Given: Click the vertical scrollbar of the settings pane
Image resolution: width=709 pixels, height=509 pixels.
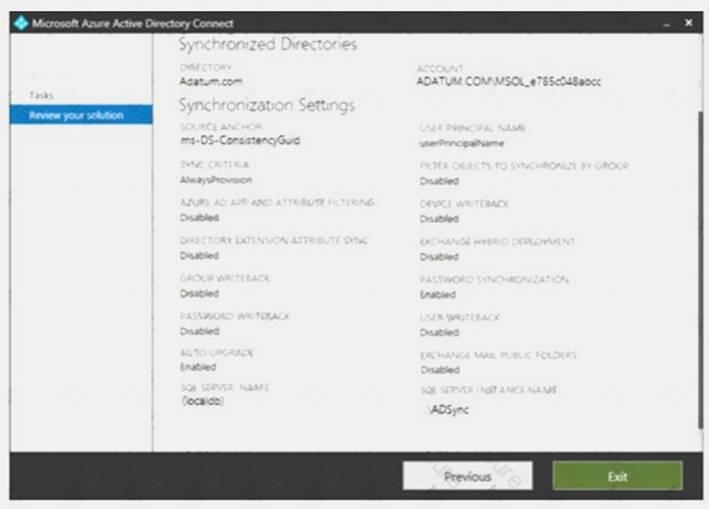Looking at the screenshot, I should pyautogui.click(x=700, y=269).
